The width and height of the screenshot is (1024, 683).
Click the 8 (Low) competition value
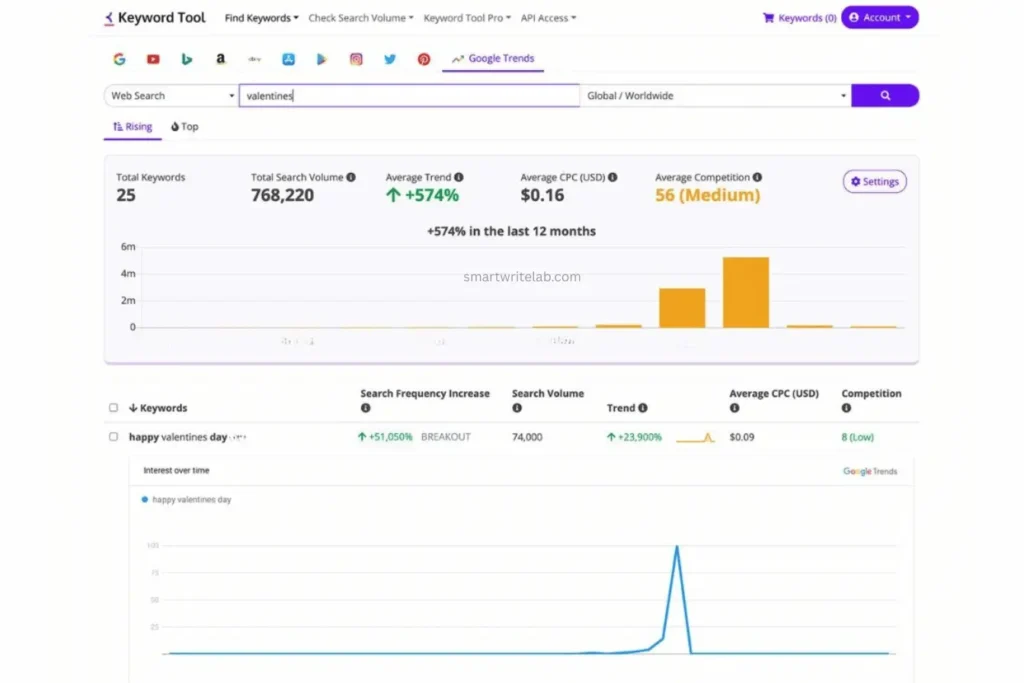click(857, 437)
